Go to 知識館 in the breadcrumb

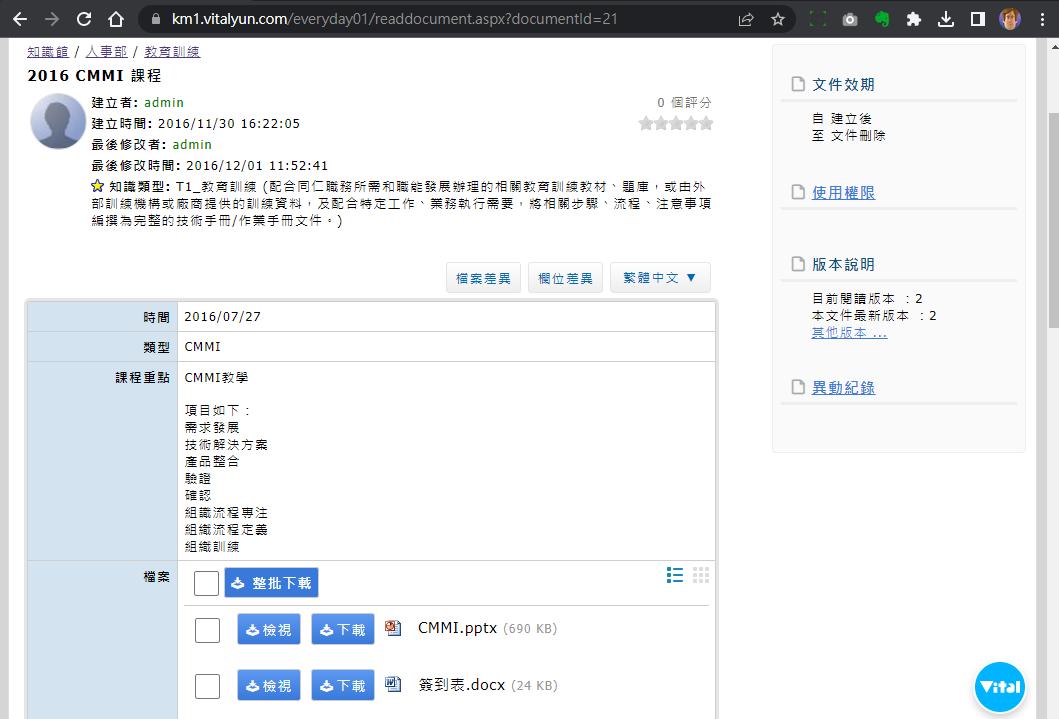pos(48,52)
